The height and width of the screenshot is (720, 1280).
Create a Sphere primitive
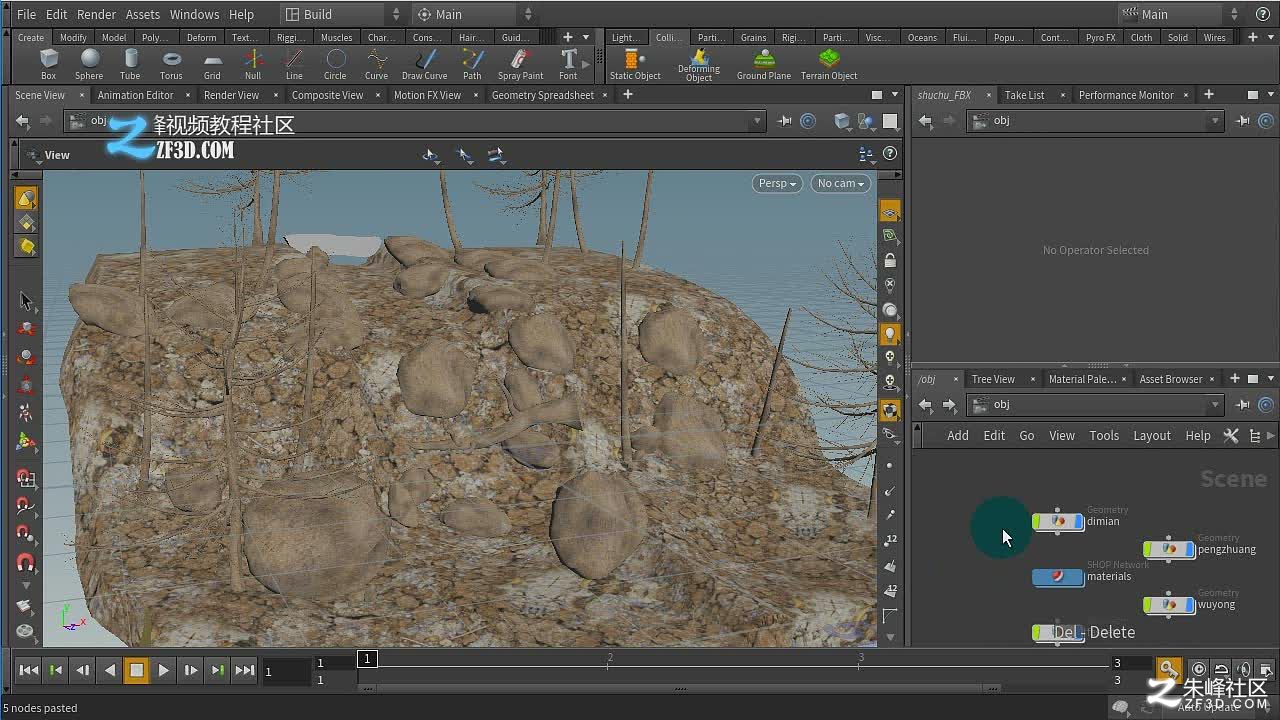tap(89, 65)
